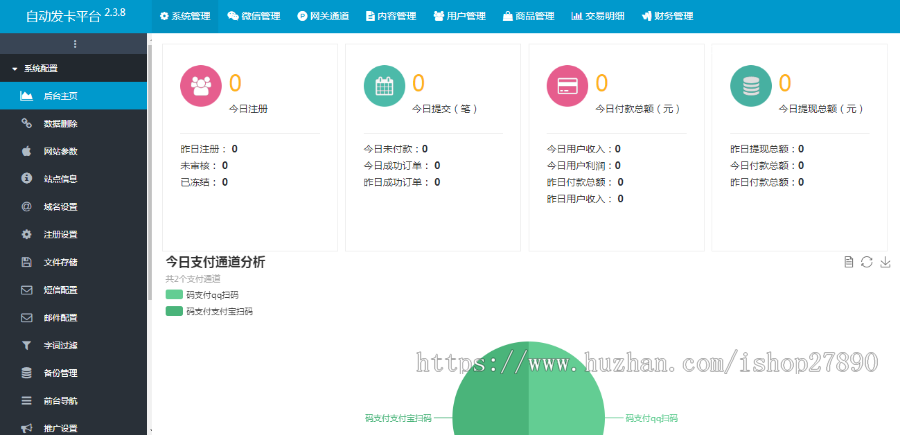
Task: Toggle the sidebar with the three-dot icon
Action: pyautogui.click(x=75, y=44)
